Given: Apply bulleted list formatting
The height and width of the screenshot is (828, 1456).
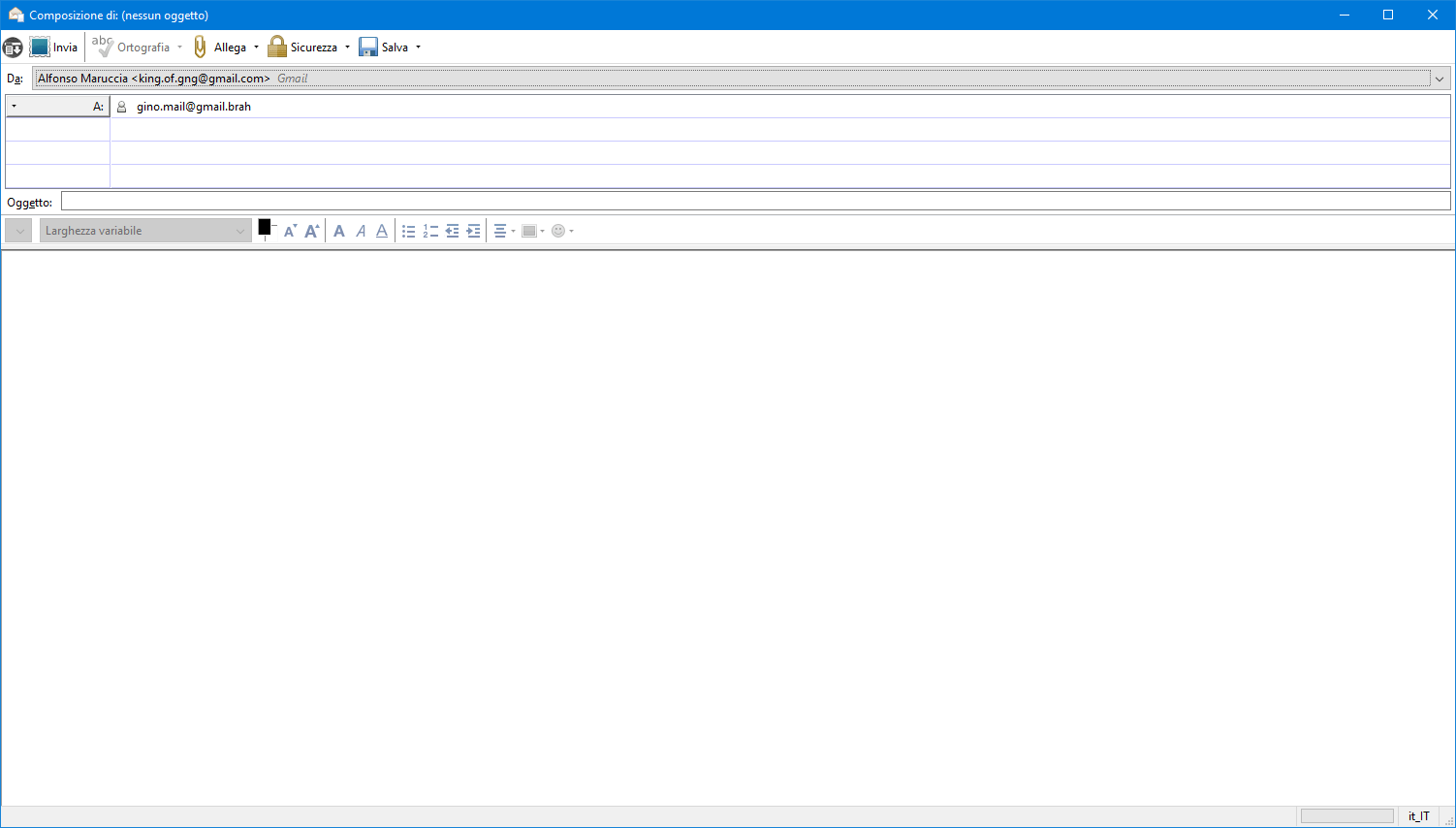Looking at the screenshot, I should (409, 231).
